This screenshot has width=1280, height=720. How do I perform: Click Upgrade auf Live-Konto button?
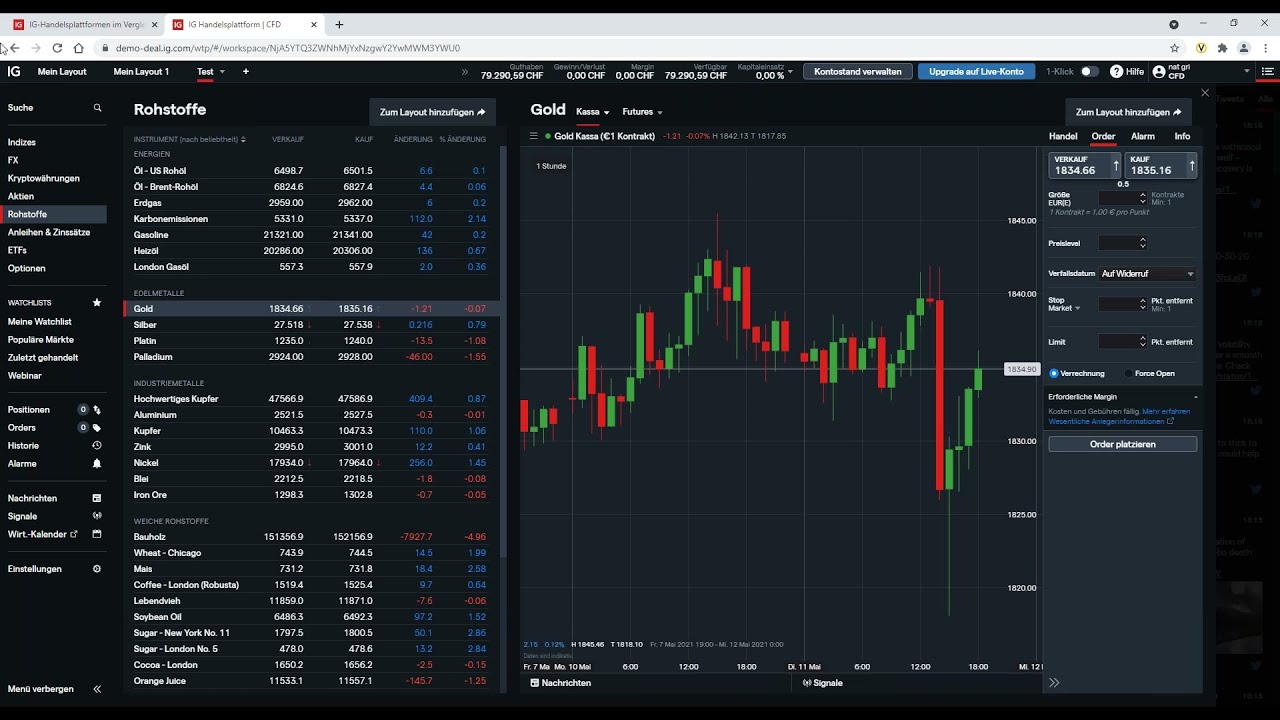coord(976,72)
